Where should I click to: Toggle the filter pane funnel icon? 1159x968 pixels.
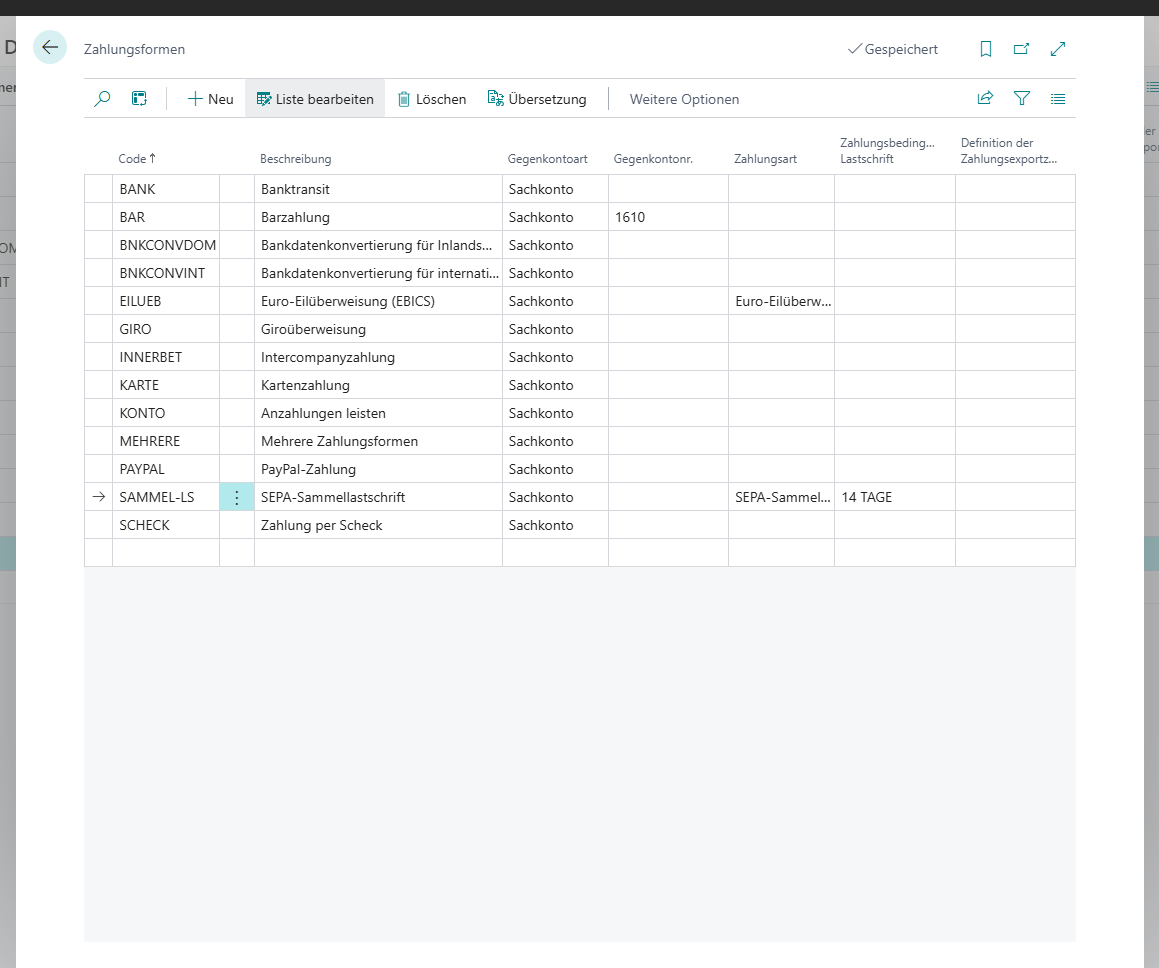click(x=1022, y=98)
